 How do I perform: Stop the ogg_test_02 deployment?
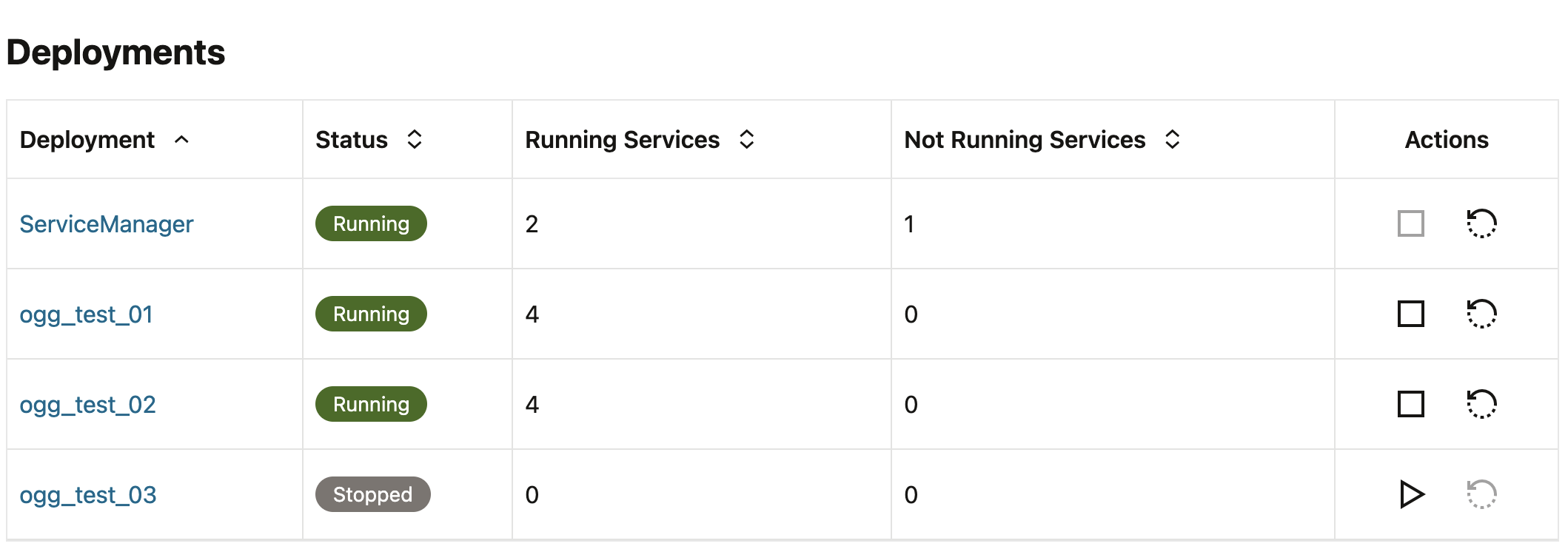pos(1410,404)
